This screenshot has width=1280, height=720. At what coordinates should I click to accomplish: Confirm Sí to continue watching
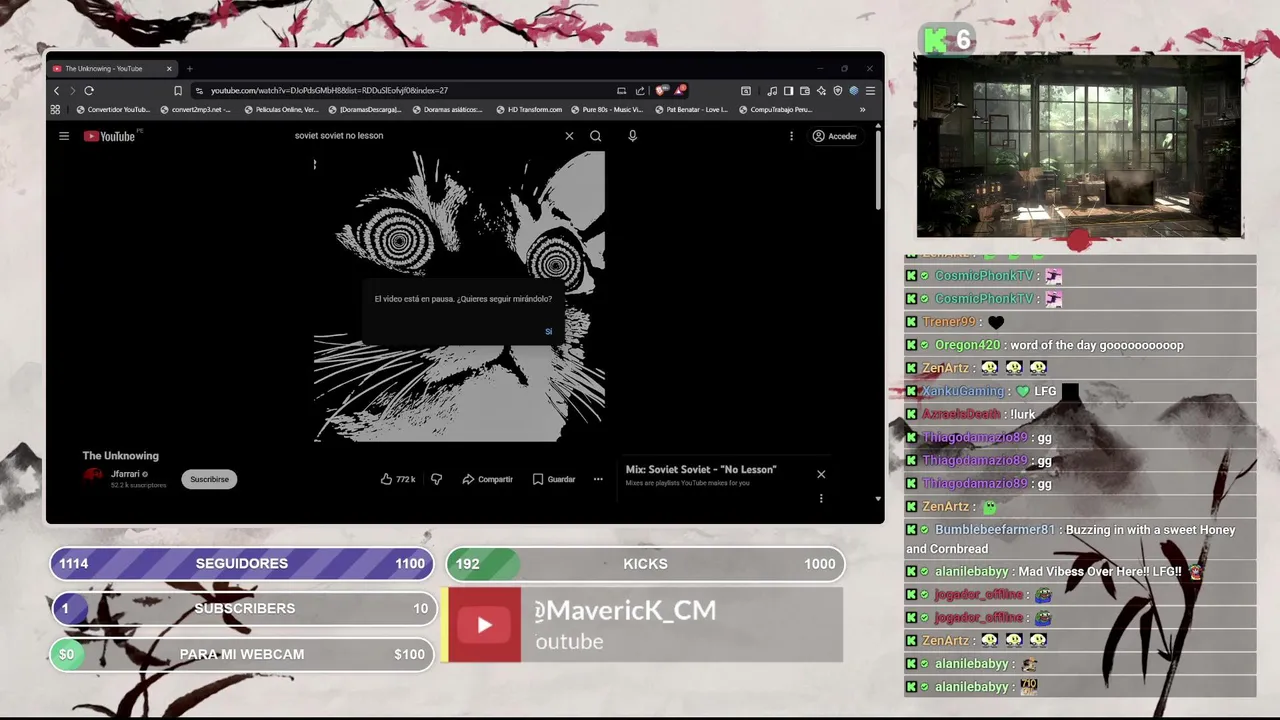coord(548,331)
